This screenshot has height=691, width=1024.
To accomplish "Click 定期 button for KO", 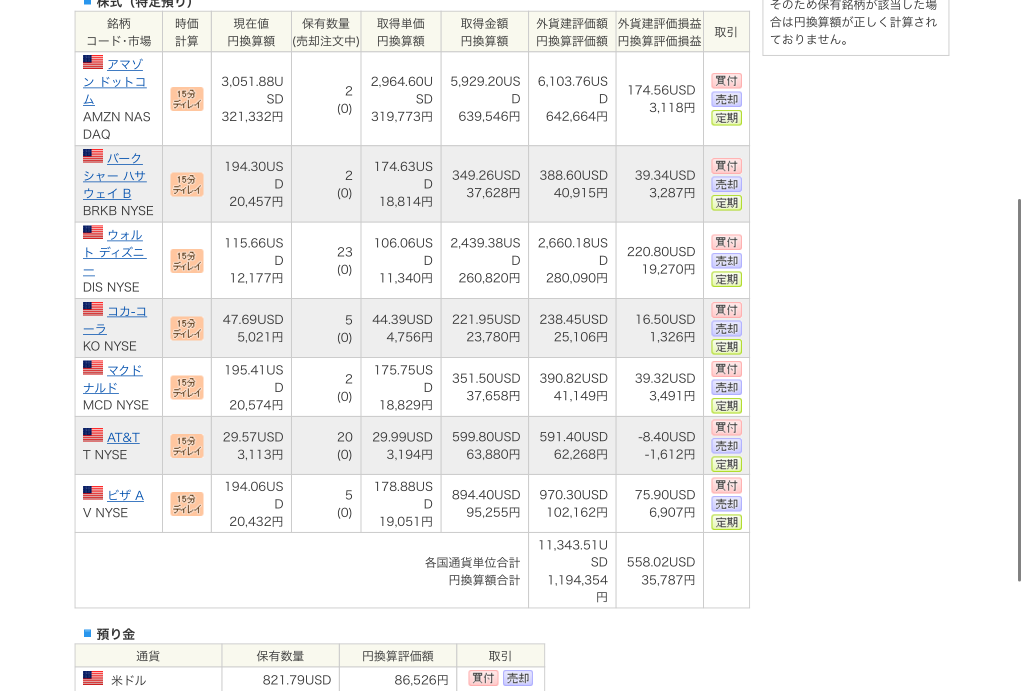I will coord(726,347).
